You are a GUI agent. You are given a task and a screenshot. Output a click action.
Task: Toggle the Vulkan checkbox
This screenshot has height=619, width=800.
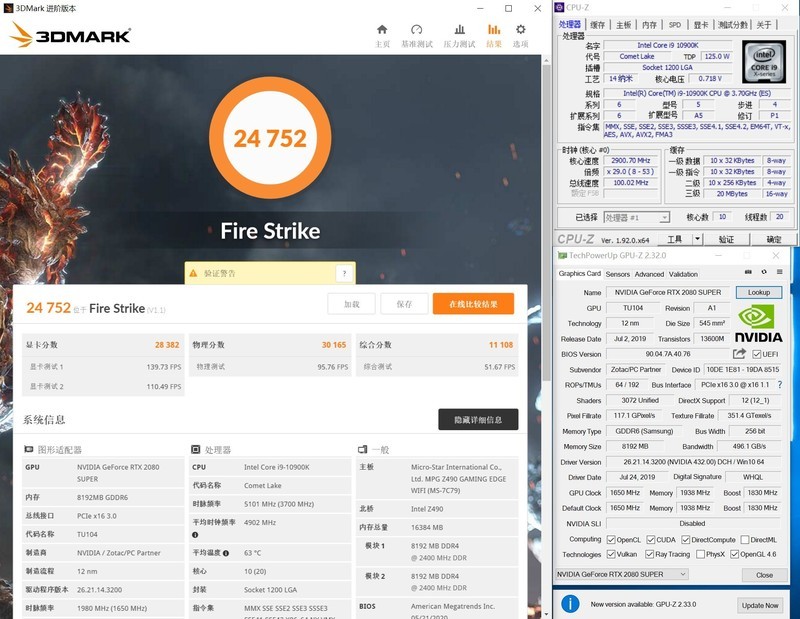(x=611, y=554)
